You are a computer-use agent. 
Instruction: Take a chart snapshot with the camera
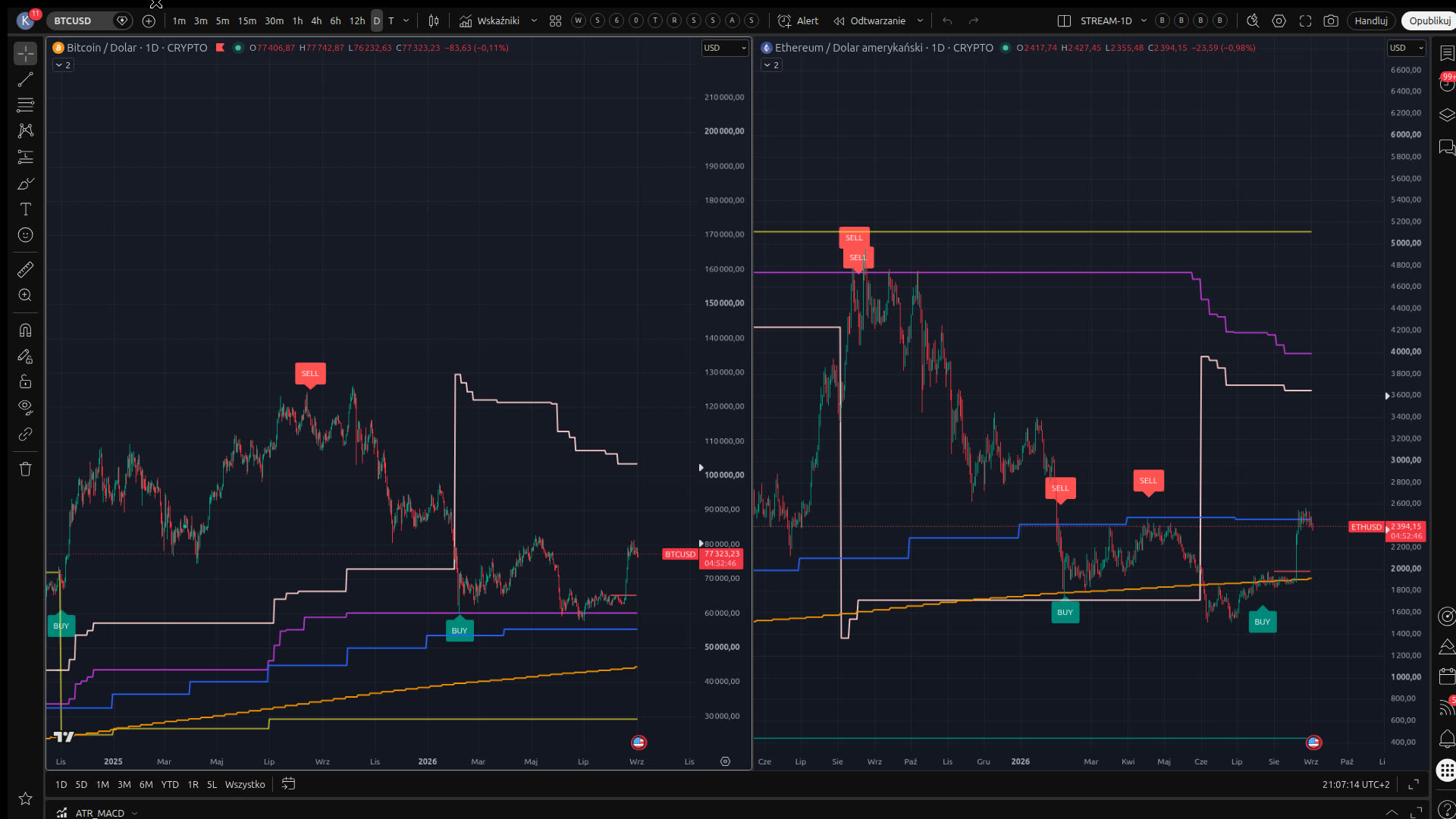coord(1331,20)
